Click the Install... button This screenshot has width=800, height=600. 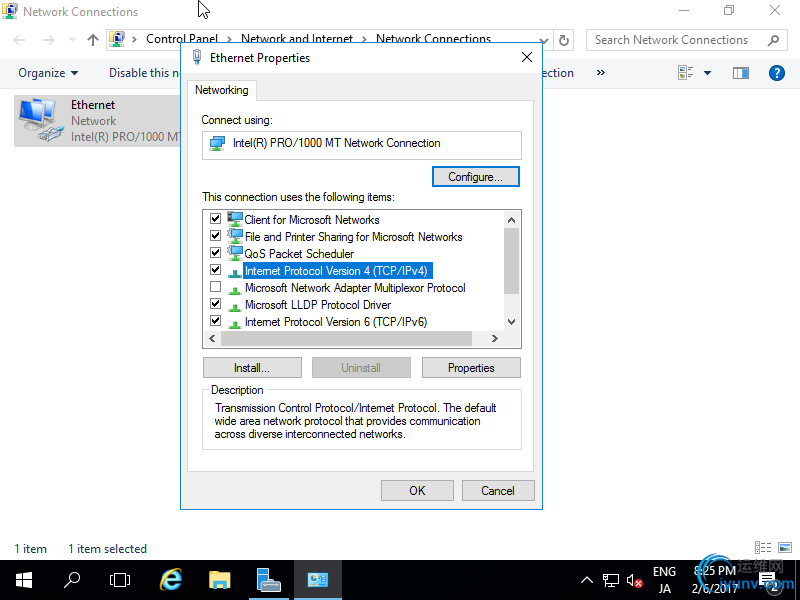pyautogui.click(x=252, y=368)
